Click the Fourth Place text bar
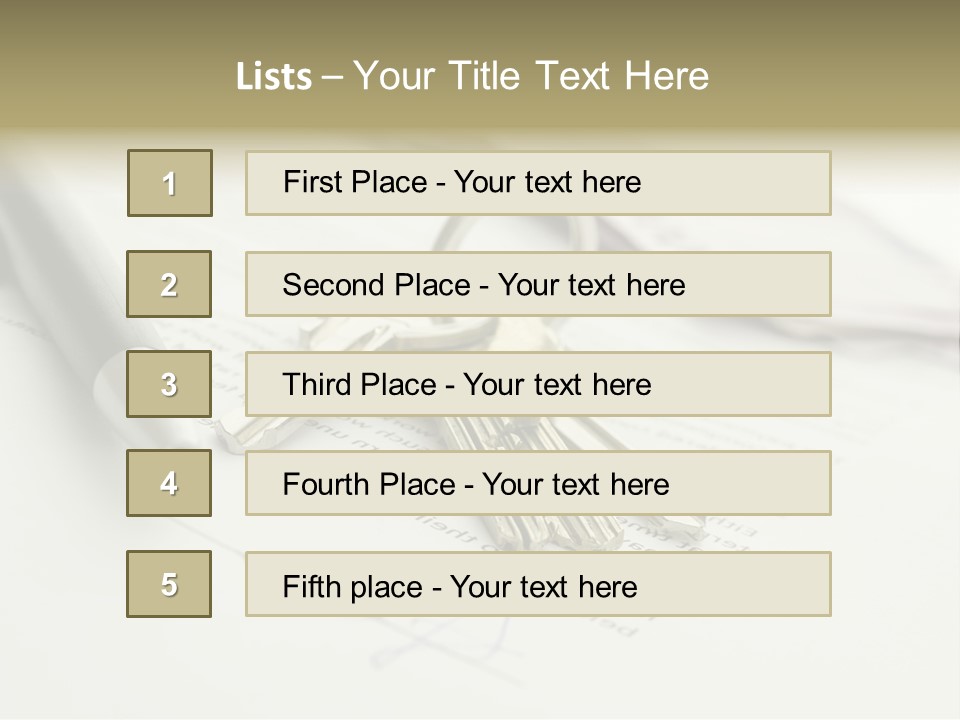The image size is (960, 720). (x=538, y=483)
